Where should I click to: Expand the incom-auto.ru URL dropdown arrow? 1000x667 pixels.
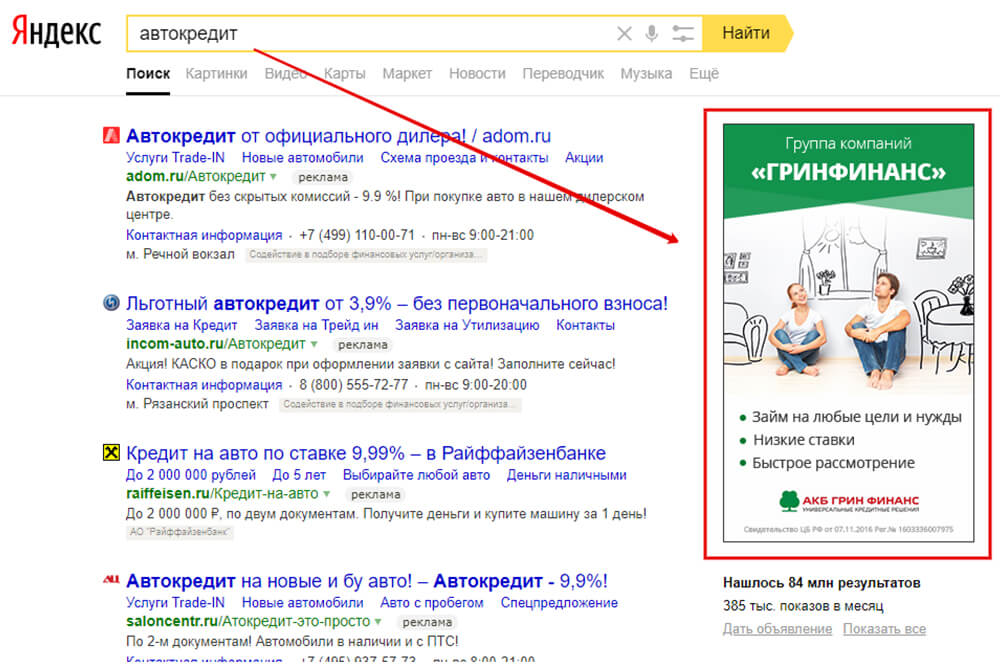[x=314, y=344]
